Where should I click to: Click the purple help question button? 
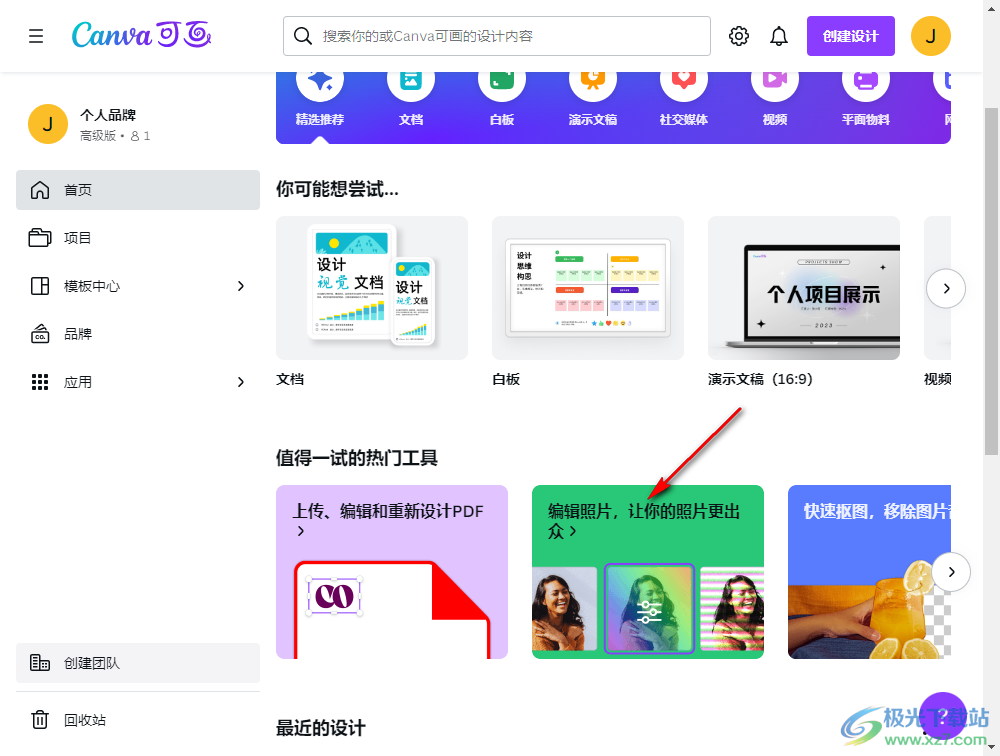coord(943,715)
